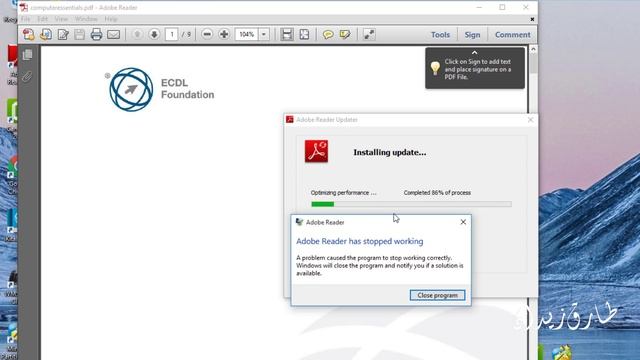Close the document with small X
This screenshot has height=360, width=640.
[532, 19]
